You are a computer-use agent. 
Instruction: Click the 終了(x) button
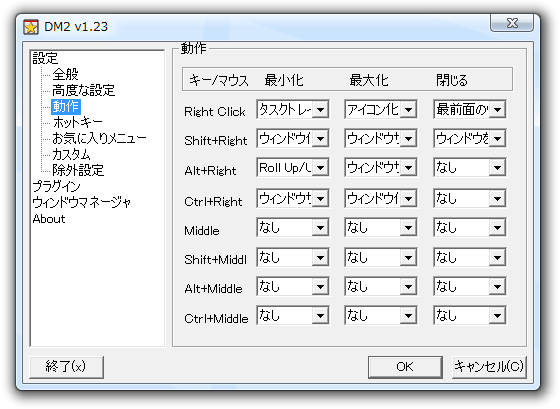tap(66, 367)
